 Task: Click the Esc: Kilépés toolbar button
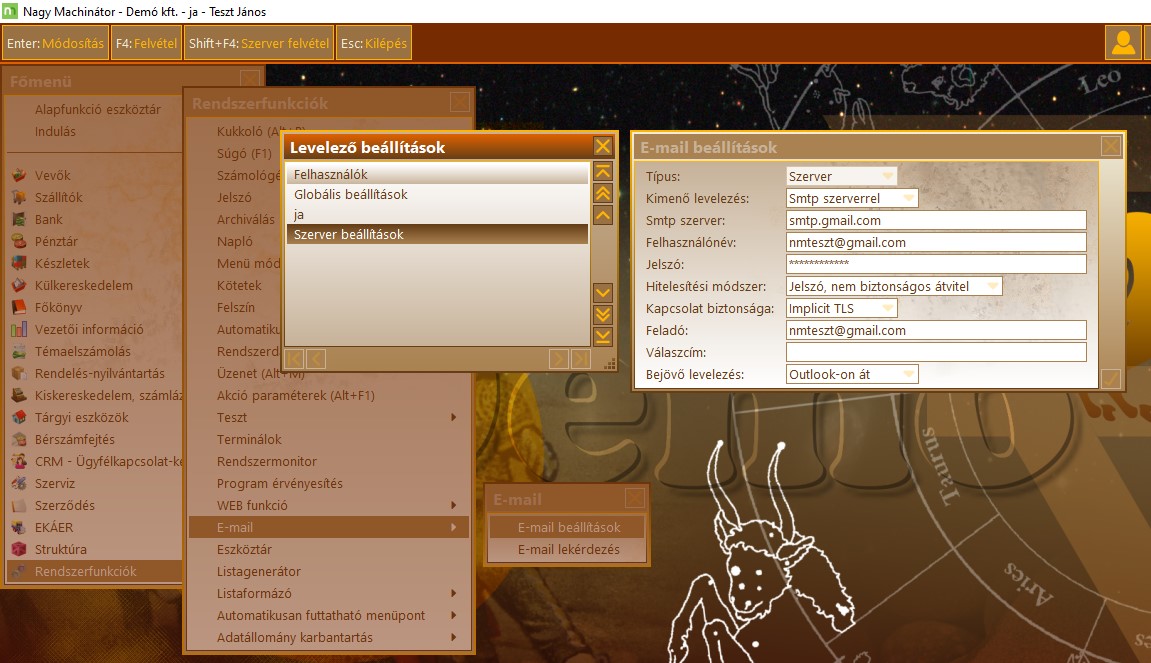tap(374, 43)
